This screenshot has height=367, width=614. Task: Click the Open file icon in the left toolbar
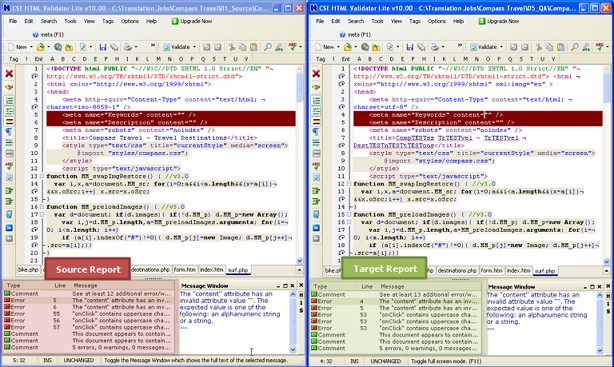[40, 47]
